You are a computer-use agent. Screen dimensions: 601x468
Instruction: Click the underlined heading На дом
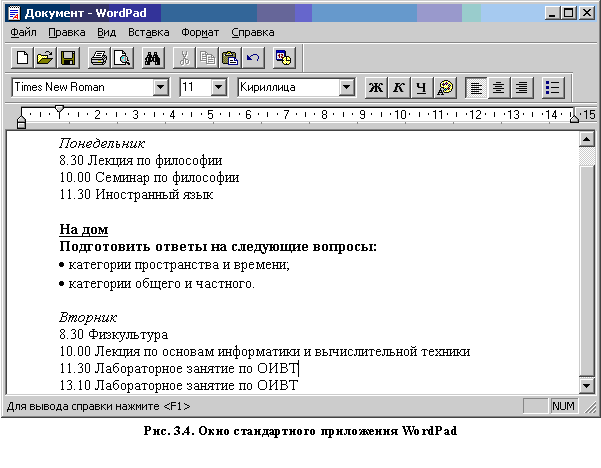(84, 230)
